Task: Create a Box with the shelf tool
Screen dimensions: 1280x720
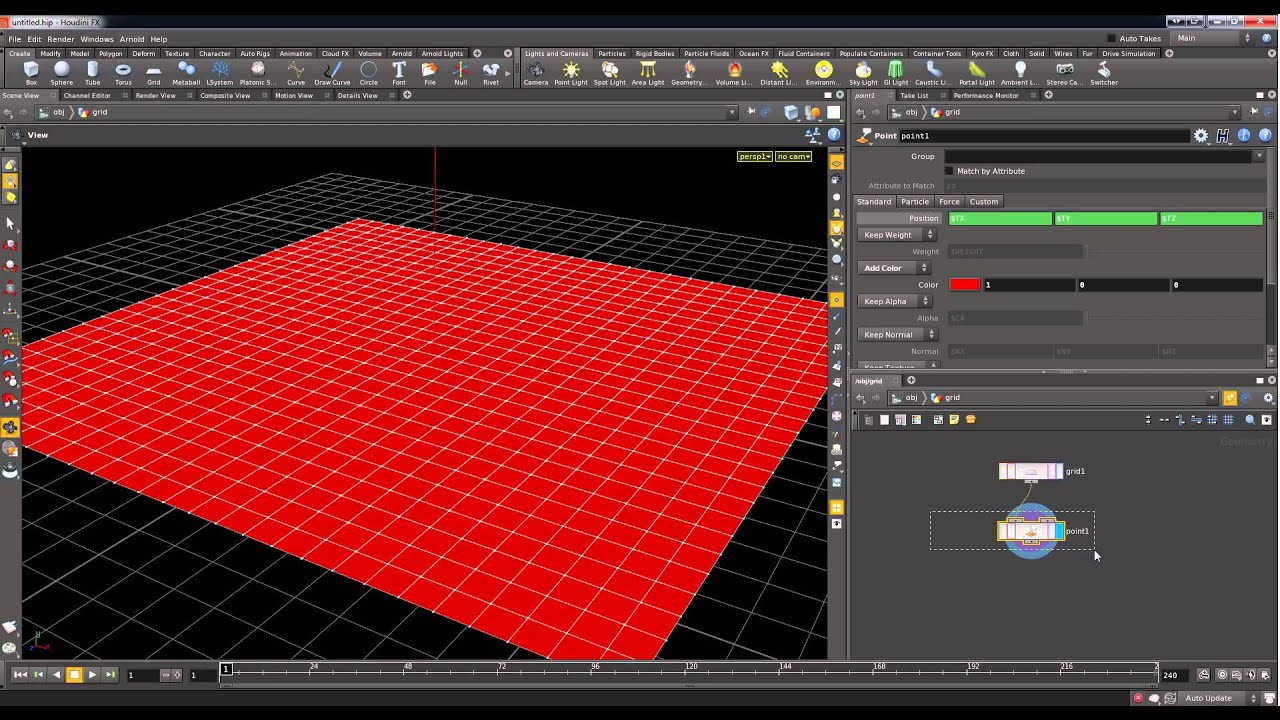Action: pyautogui.click(x=31, y=73)
